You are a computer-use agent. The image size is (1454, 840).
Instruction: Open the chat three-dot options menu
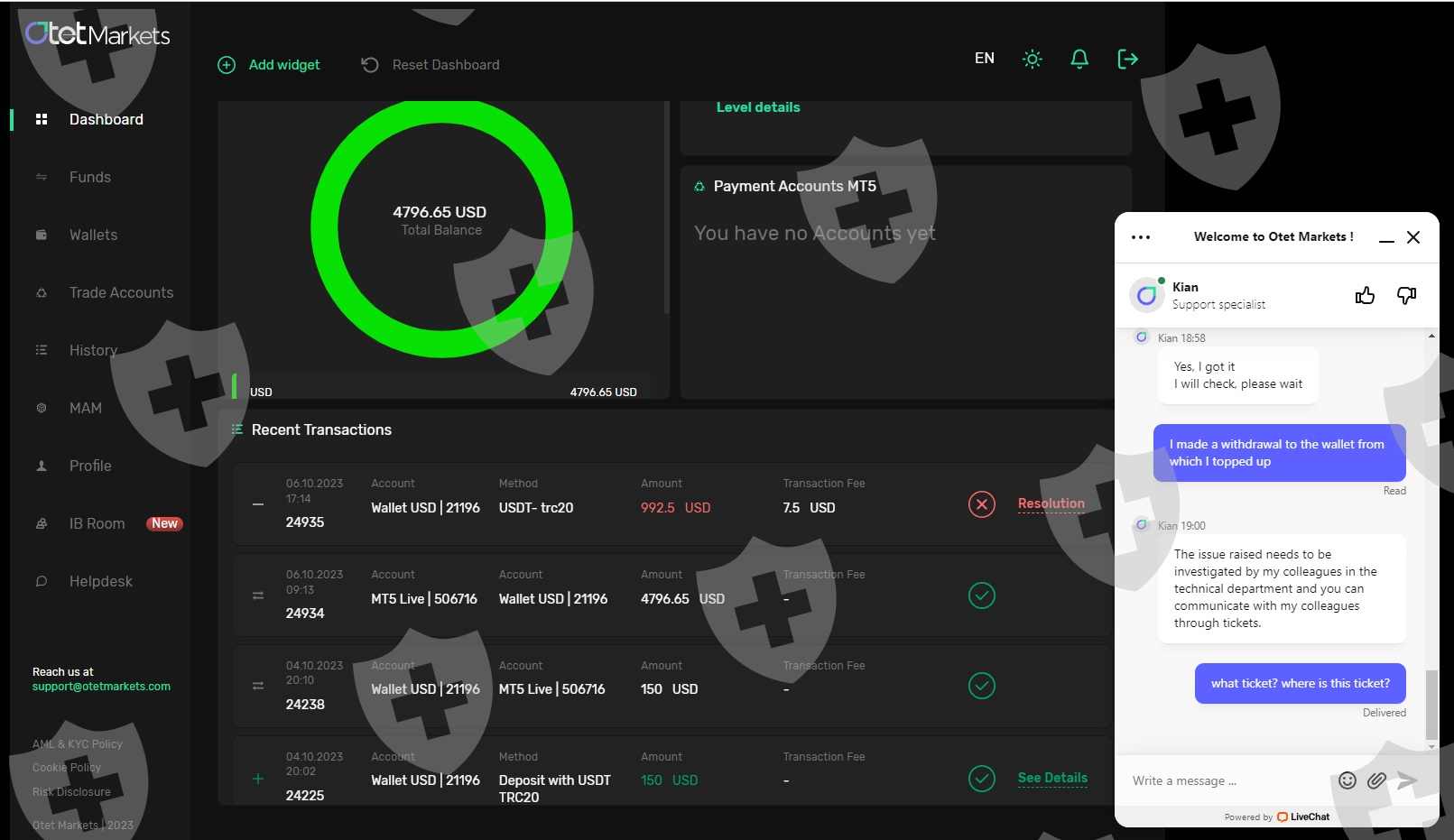1141,237
